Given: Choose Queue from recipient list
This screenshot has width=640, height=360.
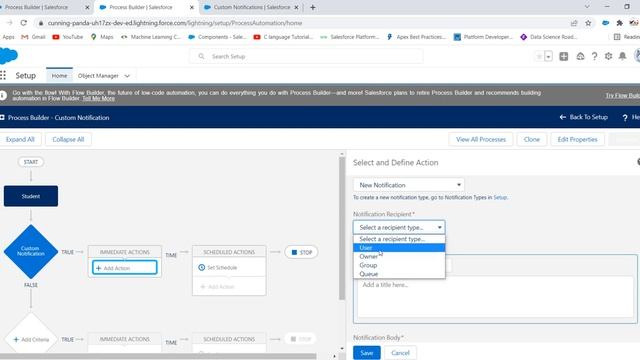Looking at the screenshot, I should [399, 274].
